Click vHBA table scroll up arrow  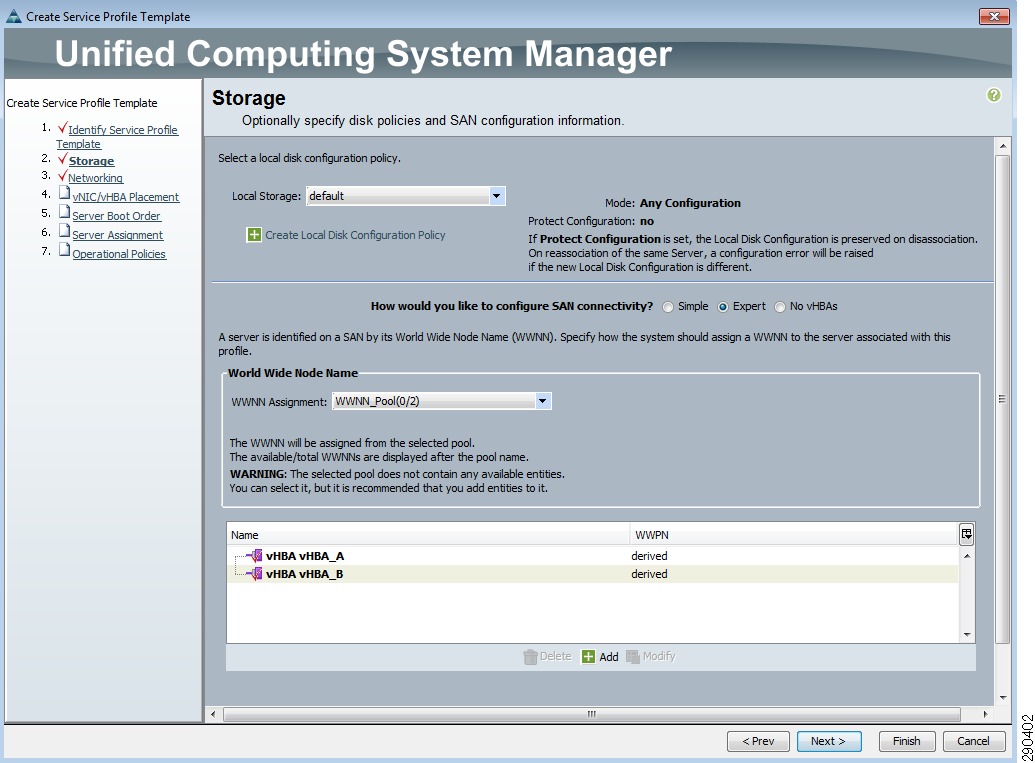967,556
